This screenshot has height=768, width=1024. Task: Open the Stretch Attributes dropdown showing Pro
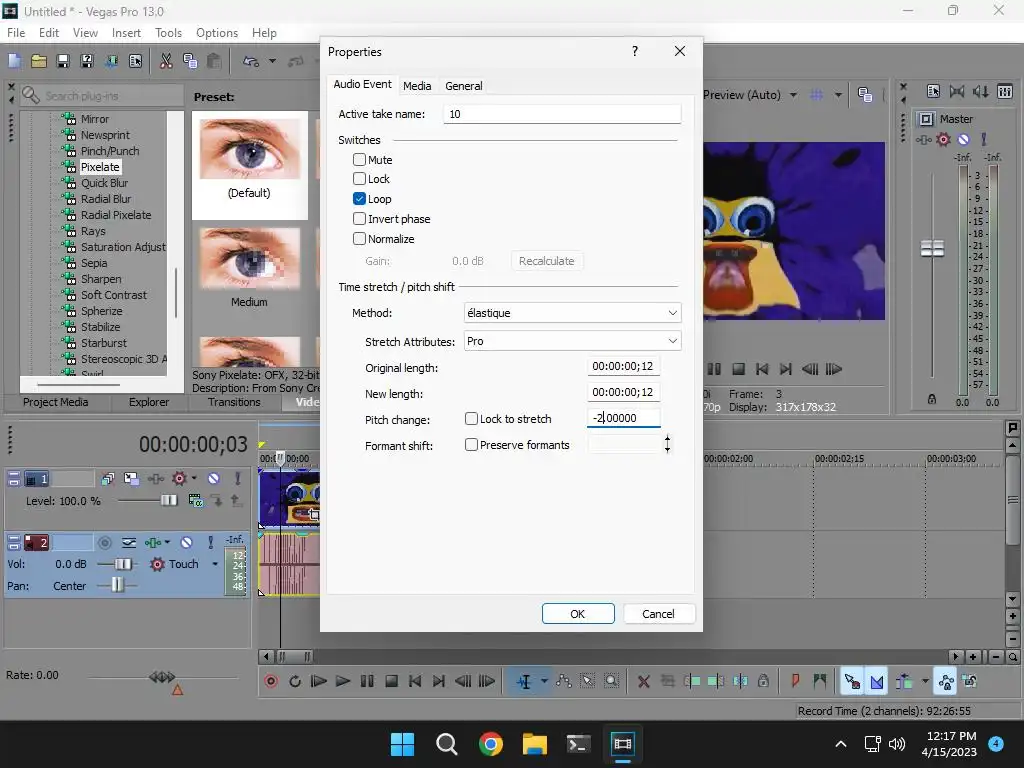click(x=572, y=341)
